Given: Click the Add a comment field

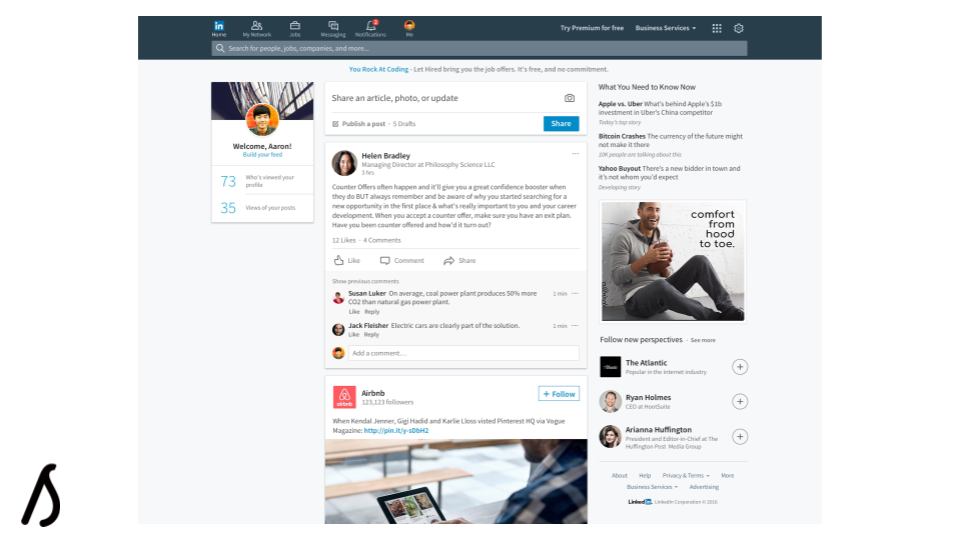Looking at the screenshot, I should [x=463, y=353].
